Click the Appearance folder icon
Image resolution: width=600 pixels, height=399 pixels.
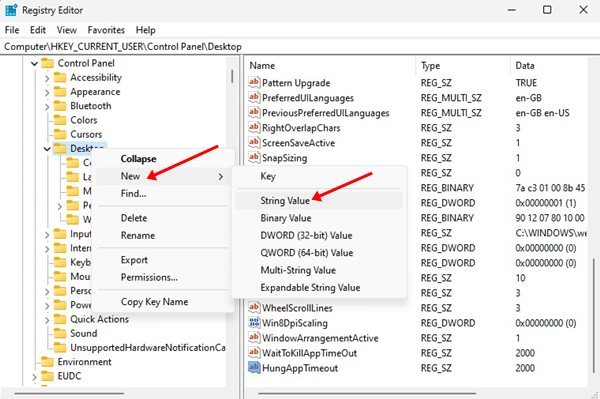click(x=60, y=92)
